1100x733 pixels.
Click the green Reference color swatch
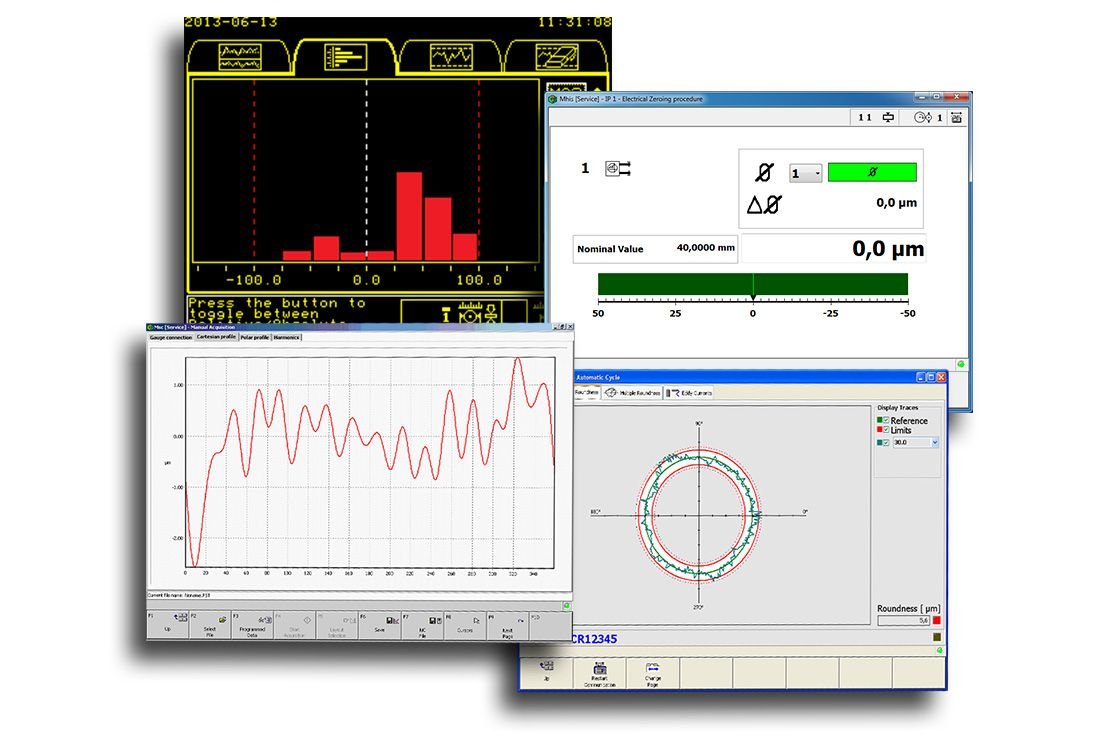point(879,420)
